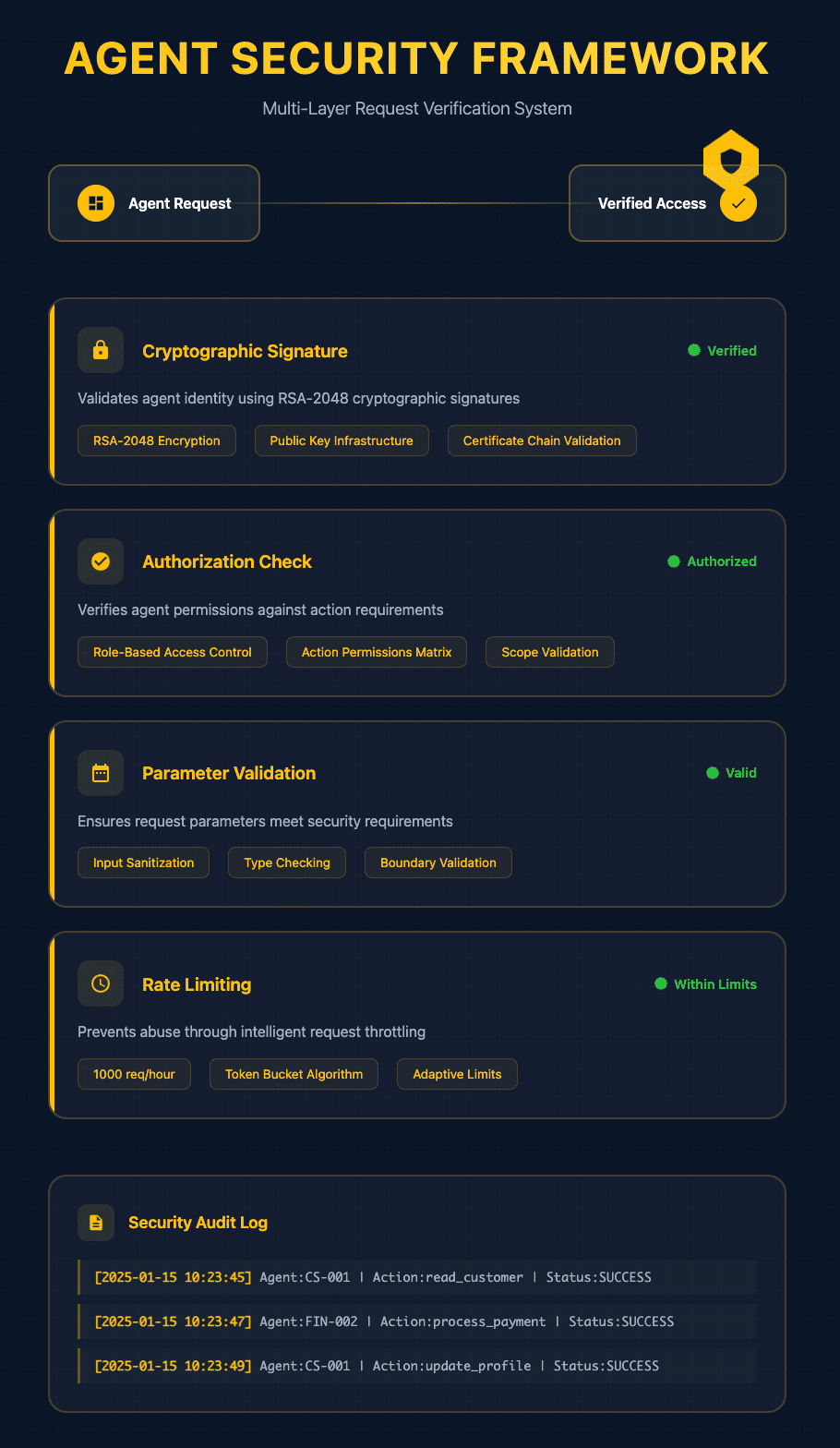Click the Role-Based Access Control tag

point(173,652)
